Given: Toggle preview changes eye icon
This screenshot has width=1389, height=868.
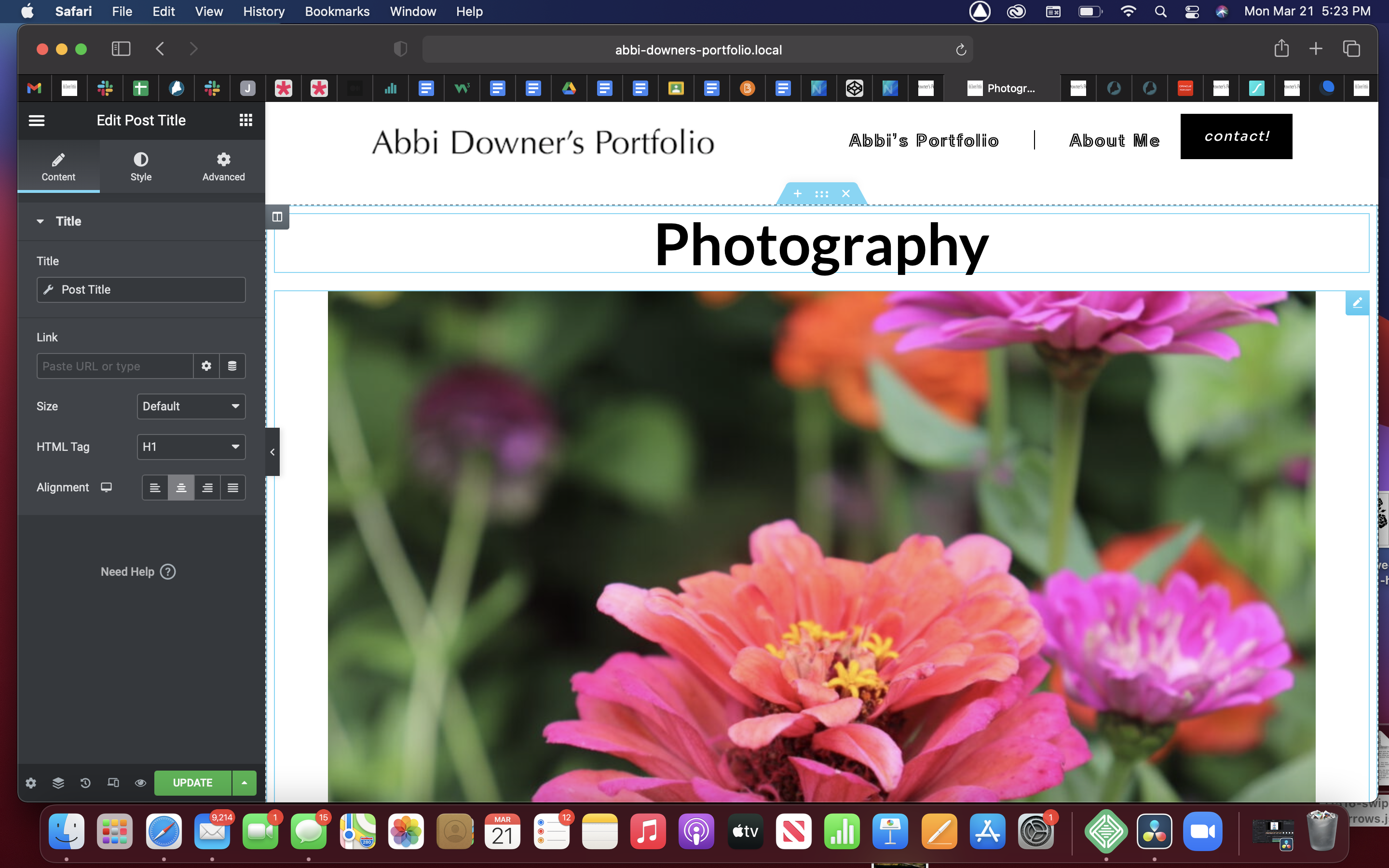Looking at the screenshot, I should 140,783.
